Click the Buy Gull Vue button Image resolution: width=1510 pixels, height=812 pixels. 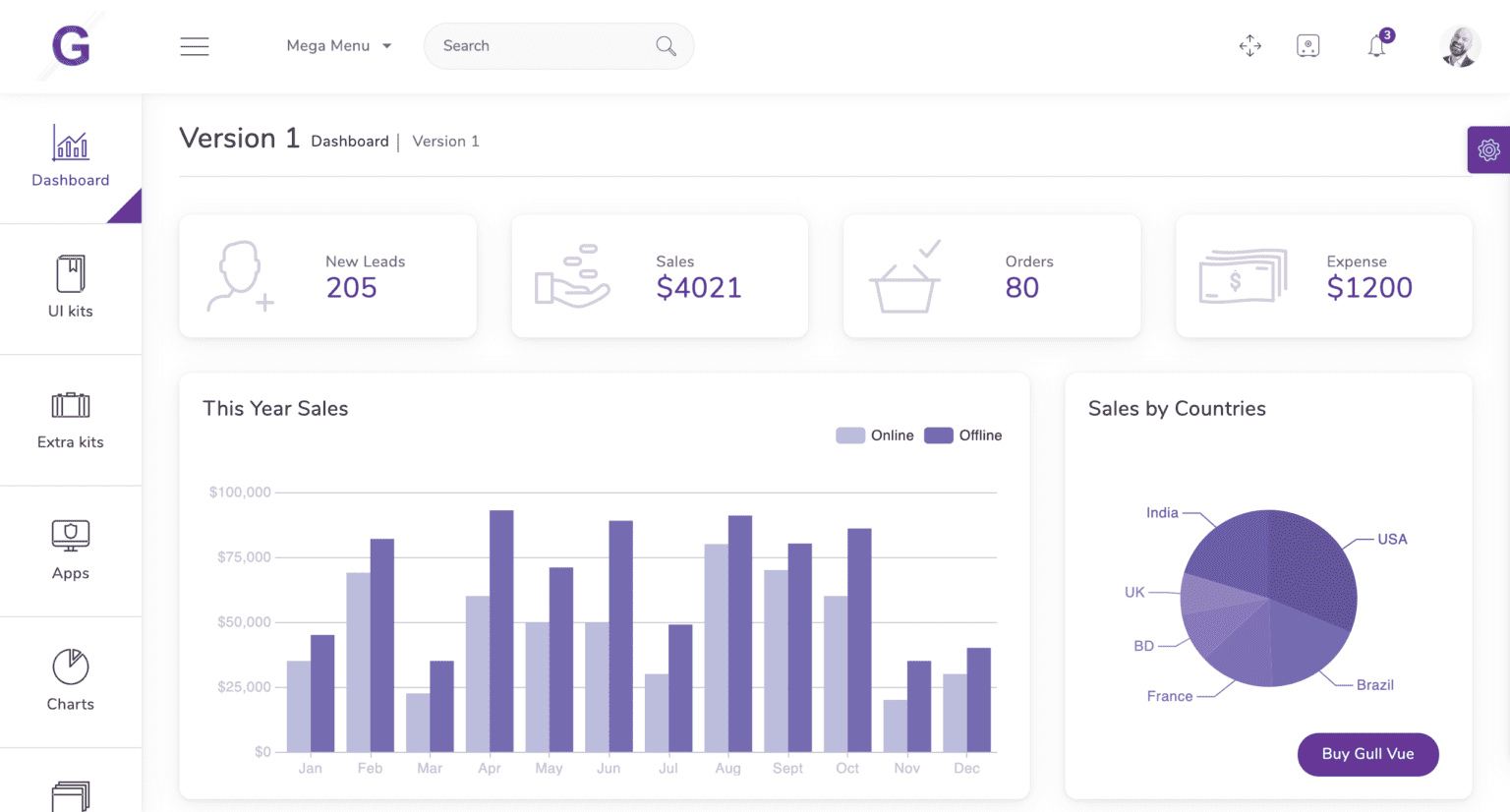(x=1367, y=754)
